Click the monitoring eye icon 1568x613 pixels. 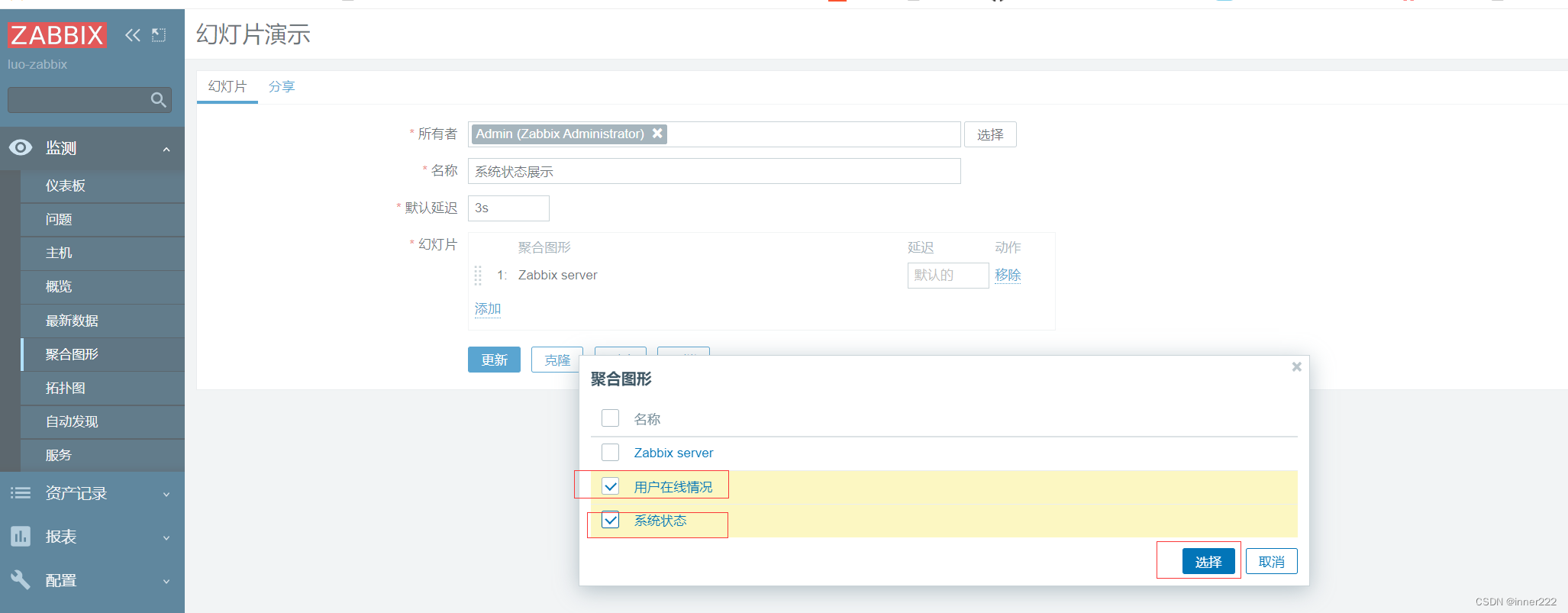21,147
